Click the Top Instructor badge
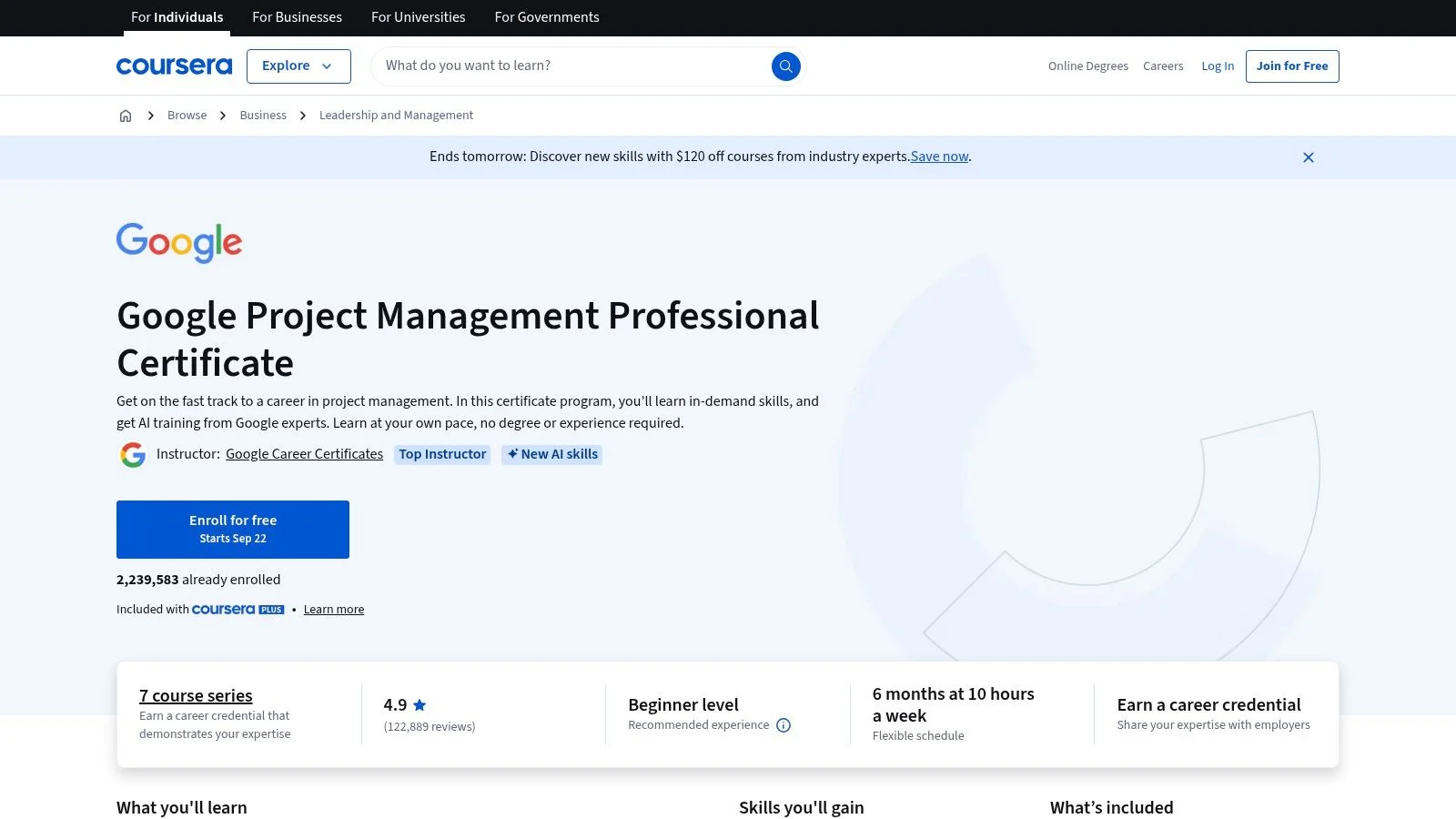 [x=442, y=454]
